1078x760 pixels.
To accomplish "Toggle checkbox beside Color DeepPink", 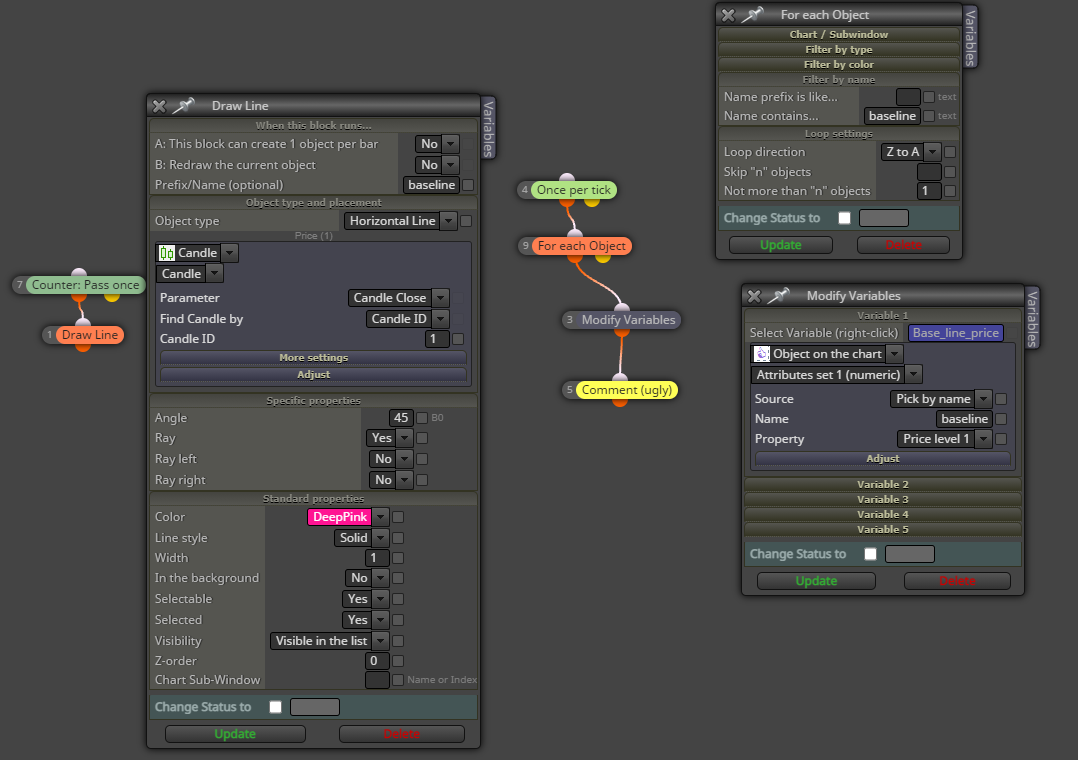I will pos(398,517).
